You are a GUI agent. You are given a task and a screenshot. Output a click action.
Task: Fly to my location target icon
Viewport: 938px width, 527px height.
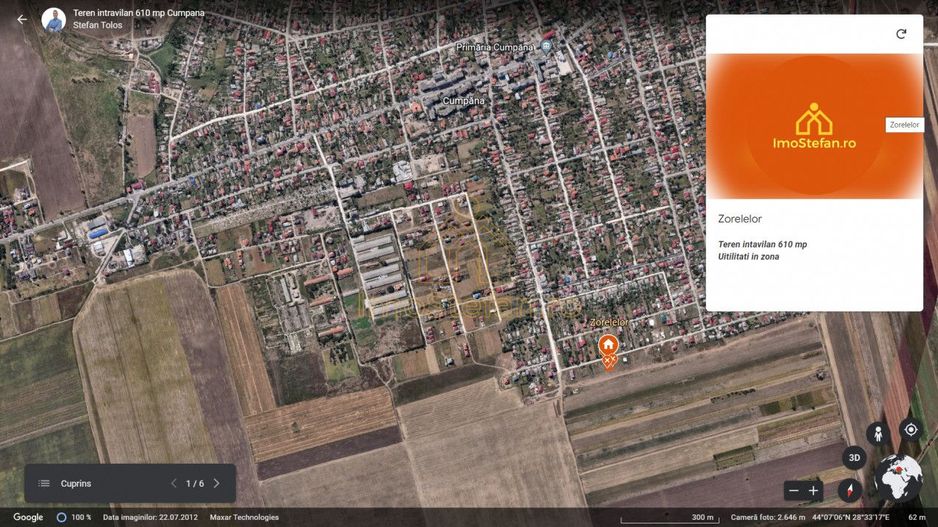[x=910, y=430]
